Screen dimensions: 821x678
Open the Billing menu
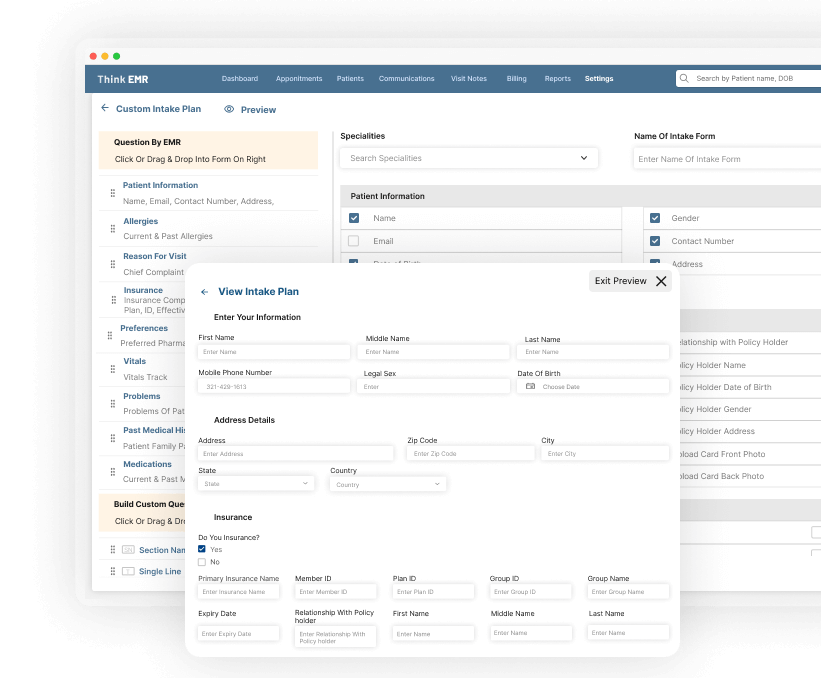[516, 79]
